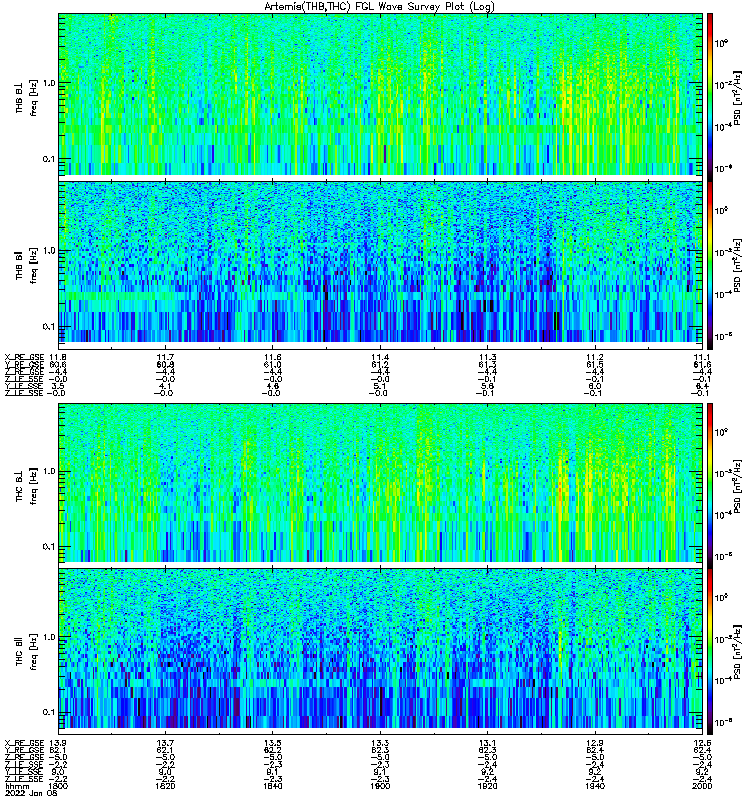Click the THB X_RE_GSE value '11.2'
Screen dimensions: 750x800
tap(595, 357)
